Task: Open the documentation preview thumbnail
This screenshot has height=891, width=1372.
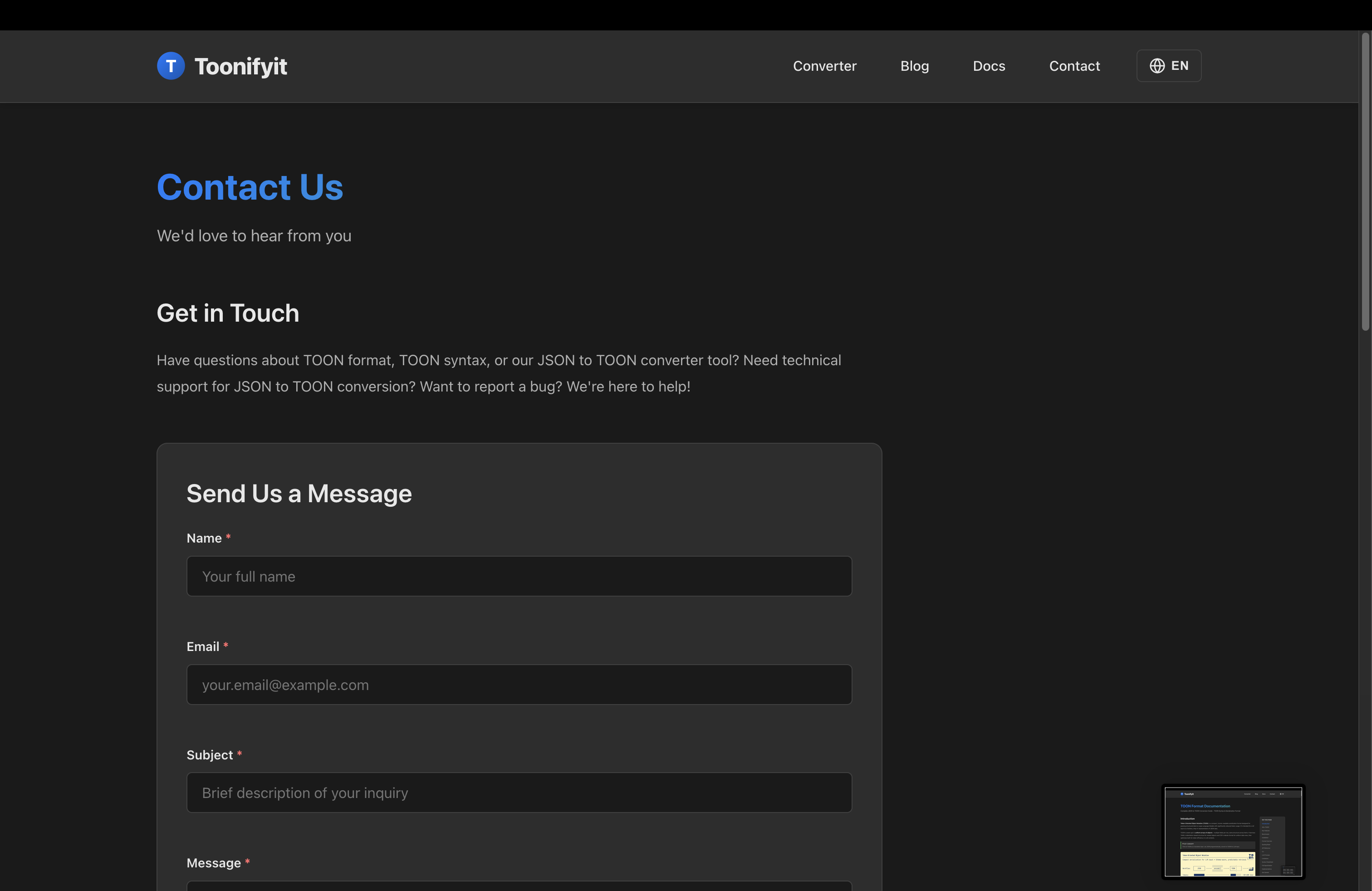Action: coord(1233,832)
